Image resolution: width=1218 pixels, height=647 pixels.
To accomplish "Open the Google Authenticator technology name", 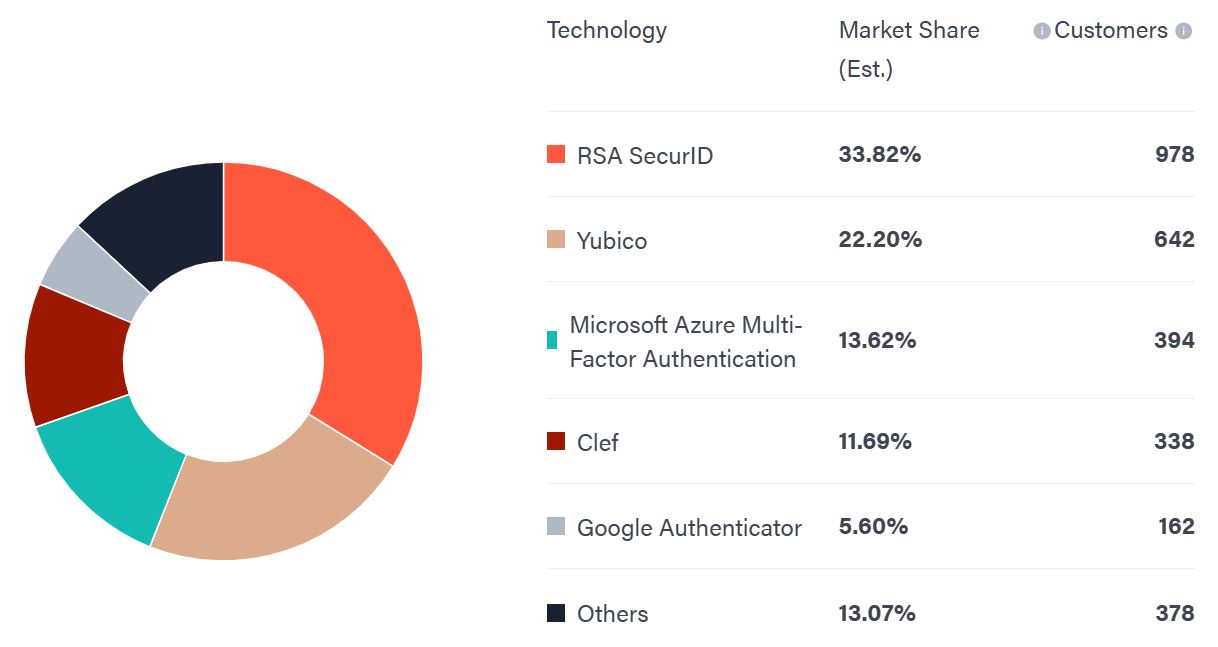I will tap(689, 527).
